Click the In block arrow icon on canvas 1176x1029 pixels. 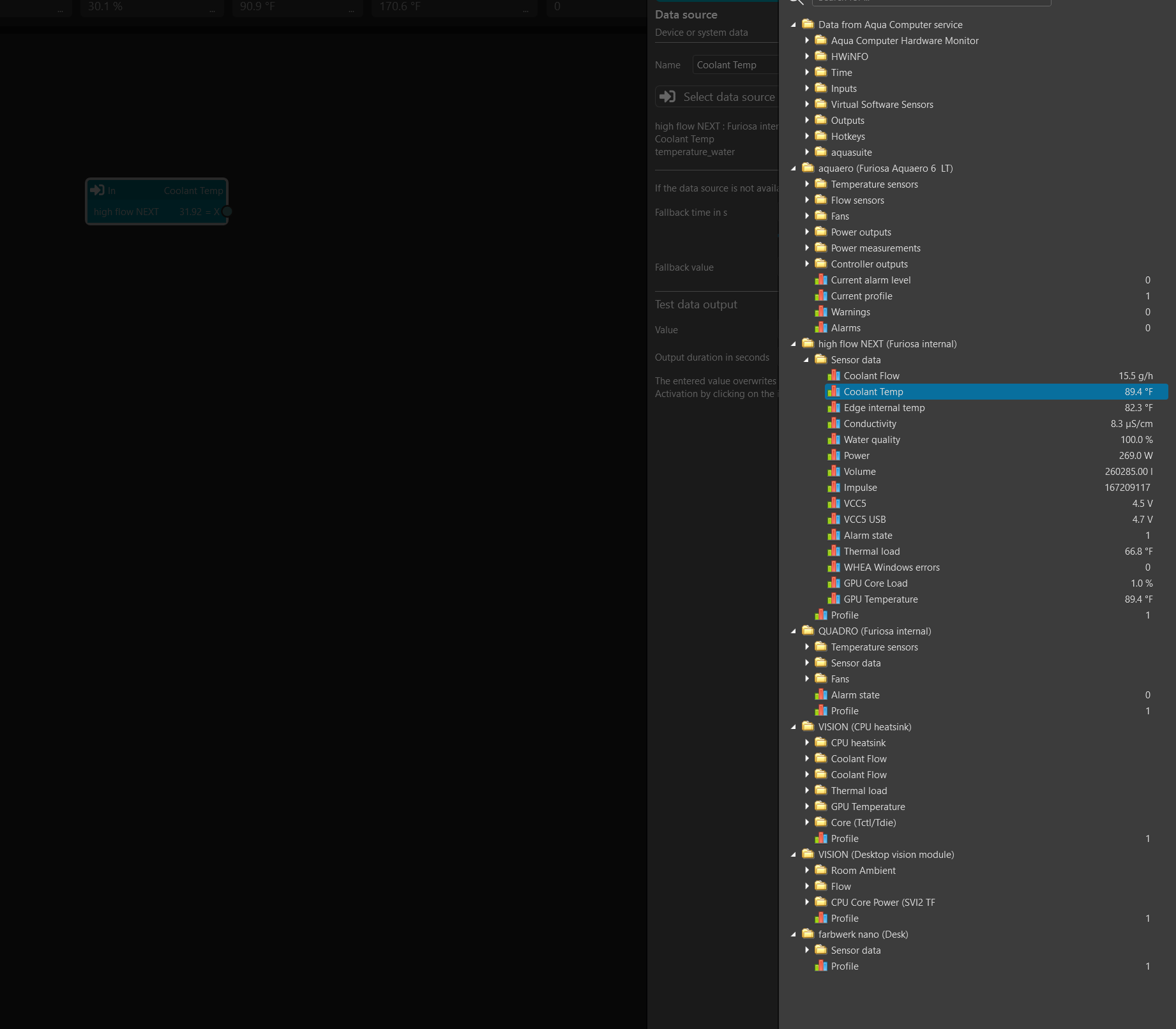(x=97, y=190)
